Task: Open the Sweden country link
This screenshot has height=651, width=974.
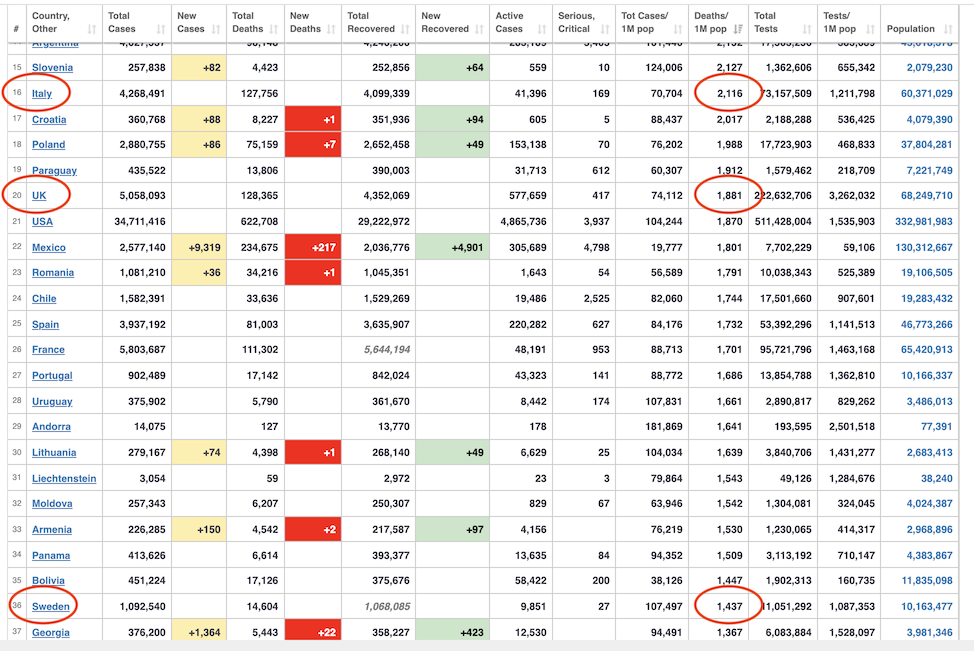Action: click(x=50, y=607)
